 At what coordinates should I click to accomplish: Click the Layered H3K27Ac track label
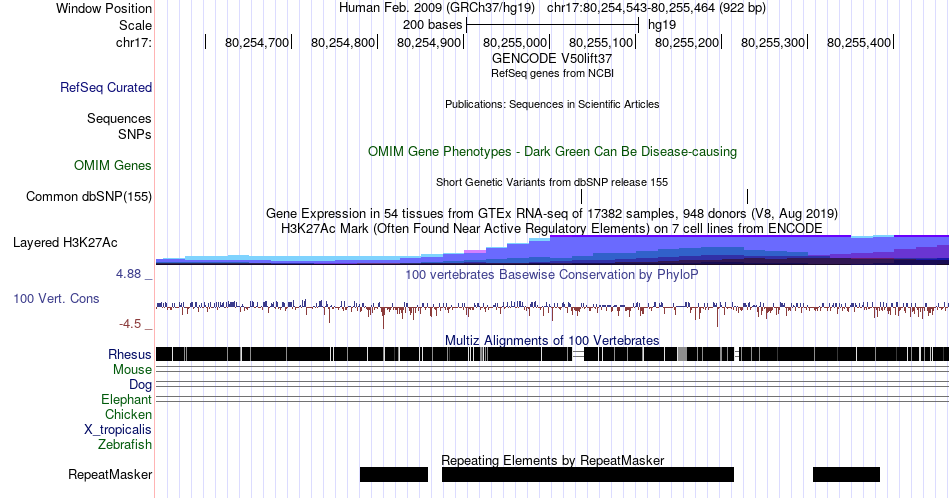pyautogui.click(x=65, y=242)
